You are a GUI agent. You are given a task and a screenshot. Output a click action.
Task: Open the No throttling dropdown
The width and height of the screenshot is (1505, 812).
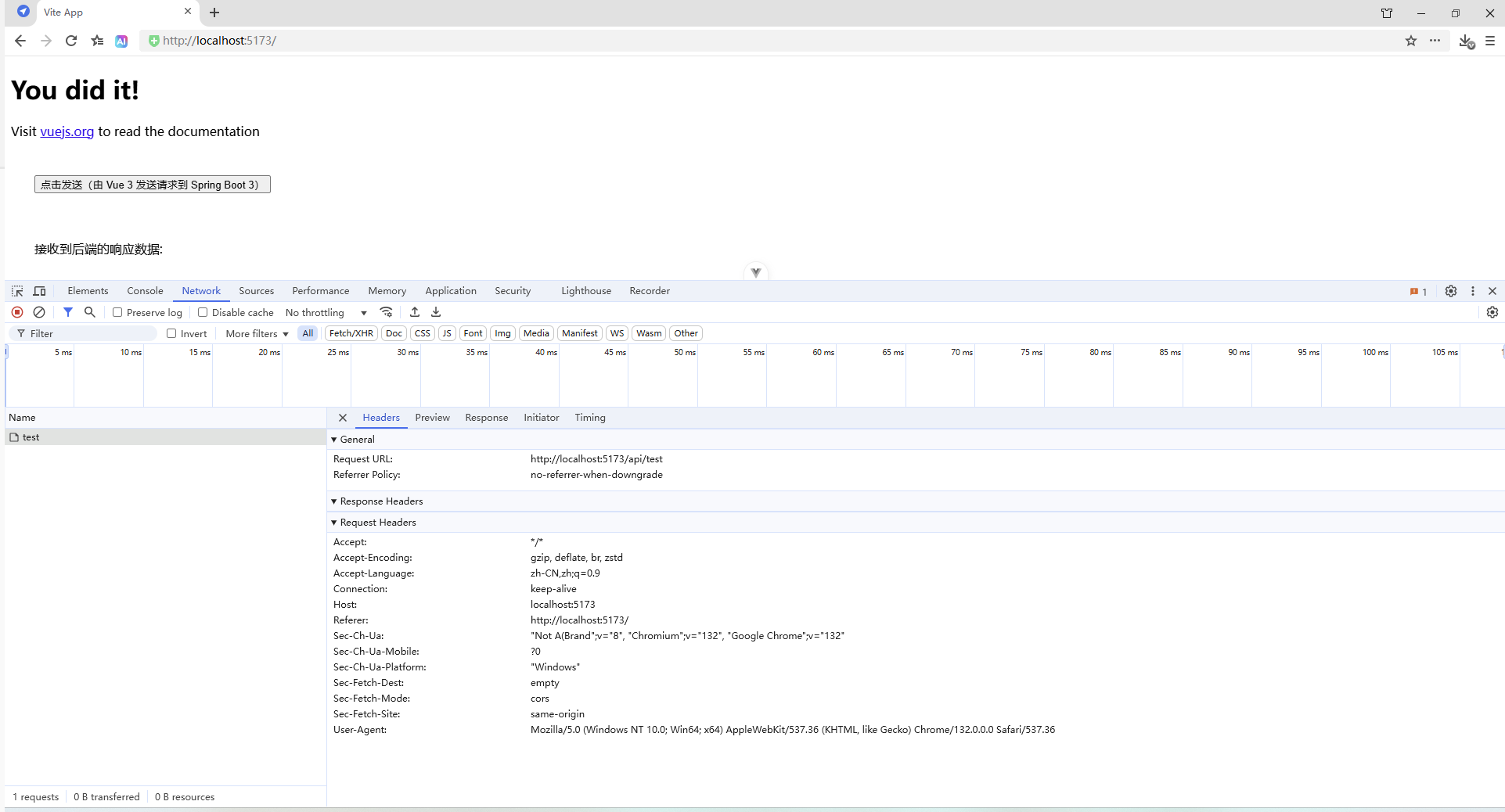pos(326,312)
